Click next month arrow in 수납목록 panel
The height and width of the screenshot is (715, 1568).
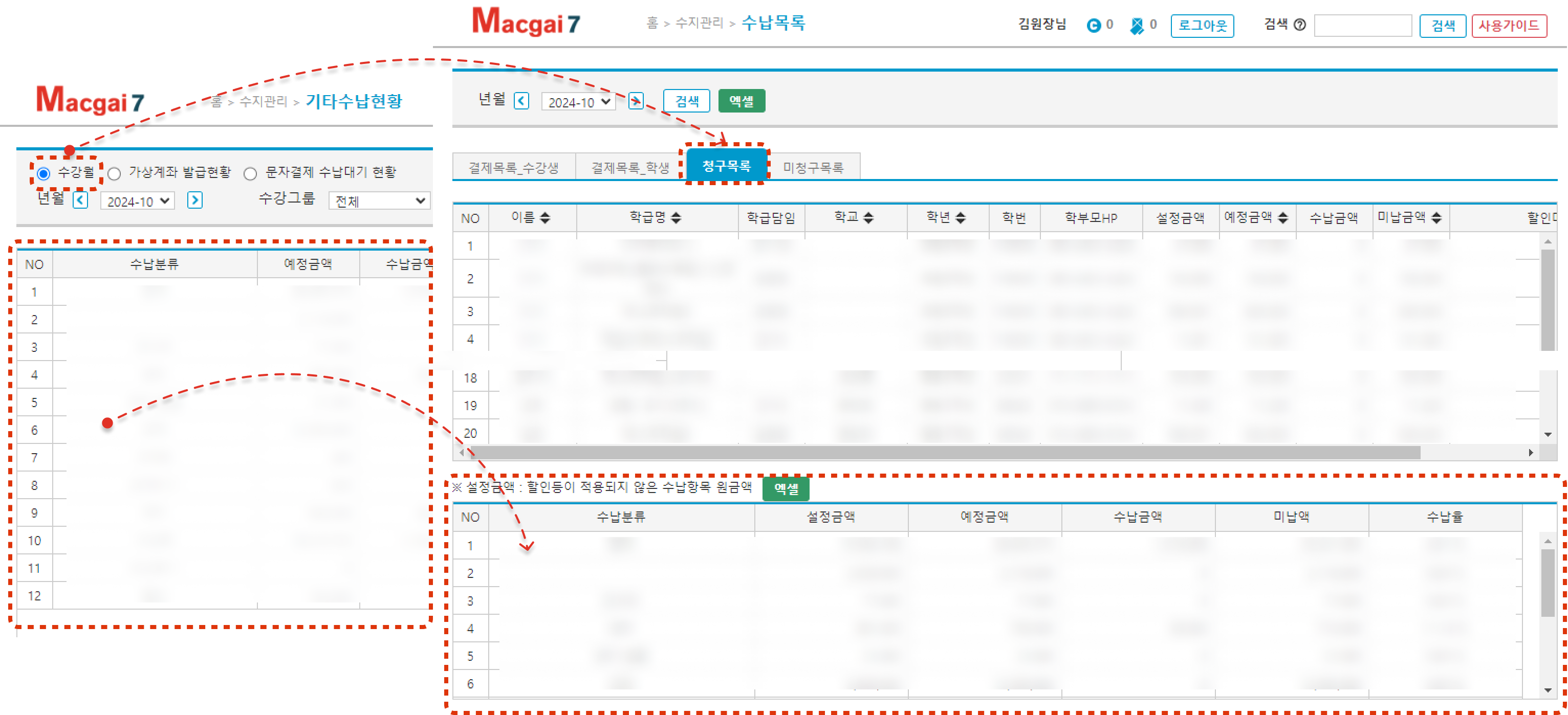click(636, 101)
